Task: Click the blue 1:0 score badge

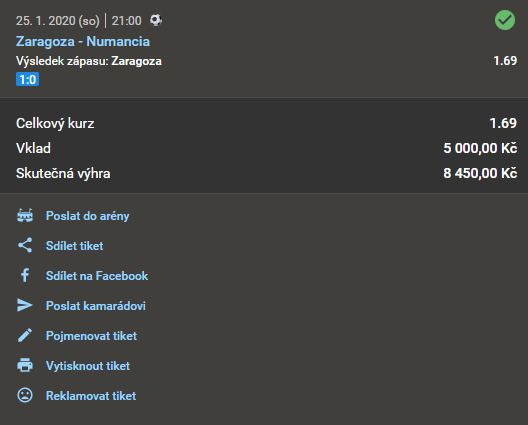Action: (x=28, y=79)
